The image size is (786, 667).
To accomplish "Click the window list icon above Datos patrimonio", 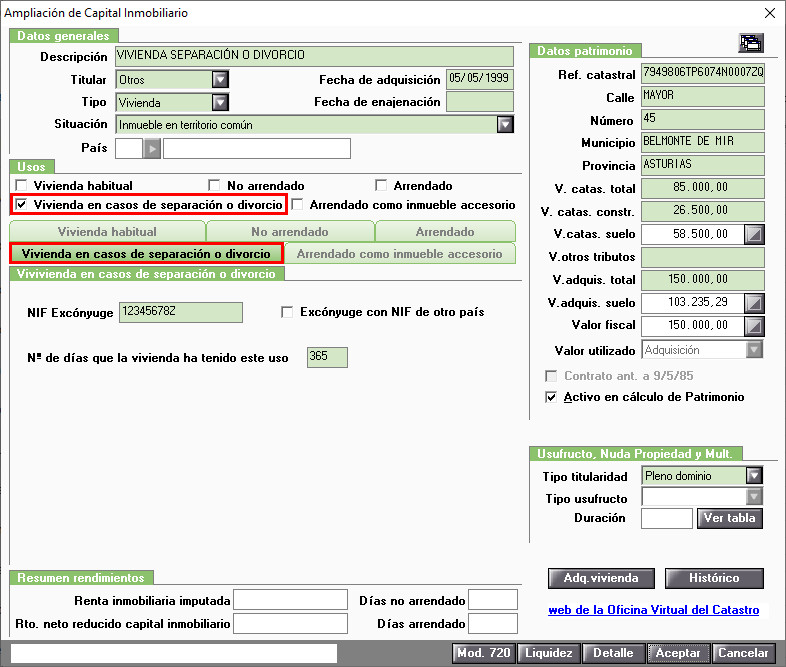I will click(751, 43).
